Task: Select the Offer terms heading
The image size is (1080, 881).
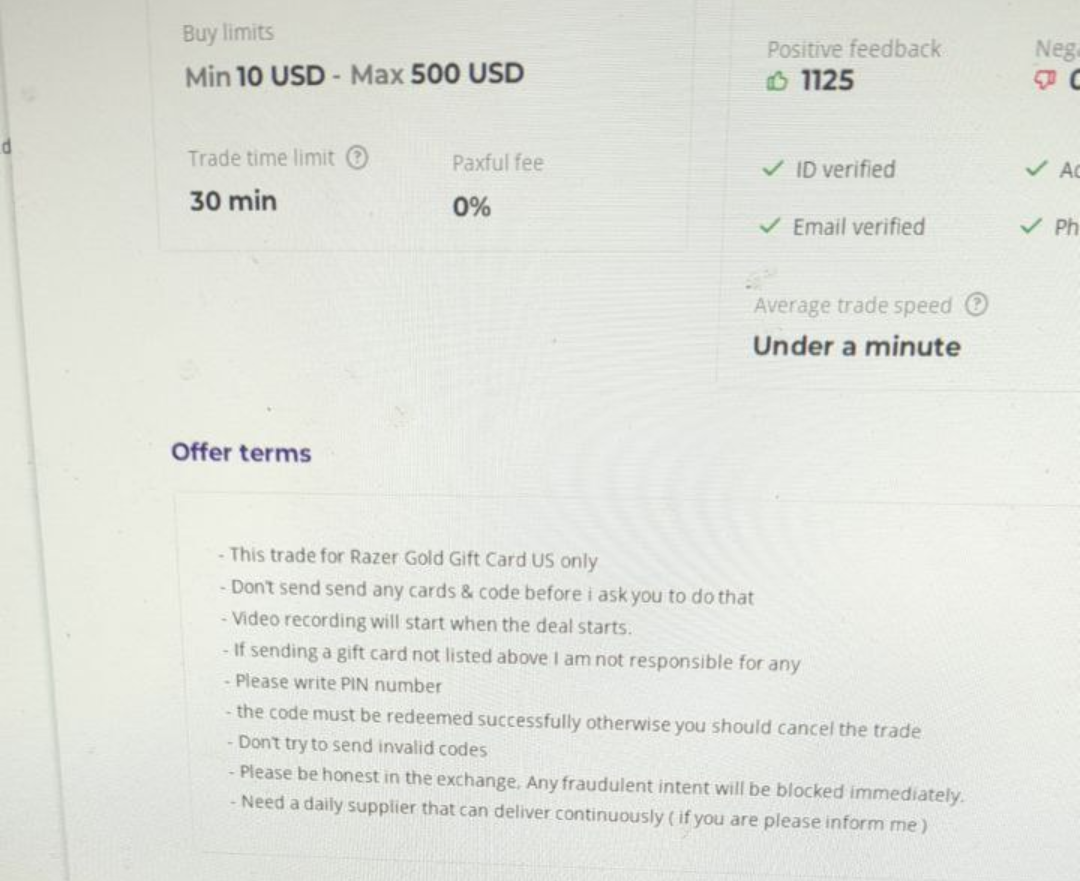Action: point(241,453)
